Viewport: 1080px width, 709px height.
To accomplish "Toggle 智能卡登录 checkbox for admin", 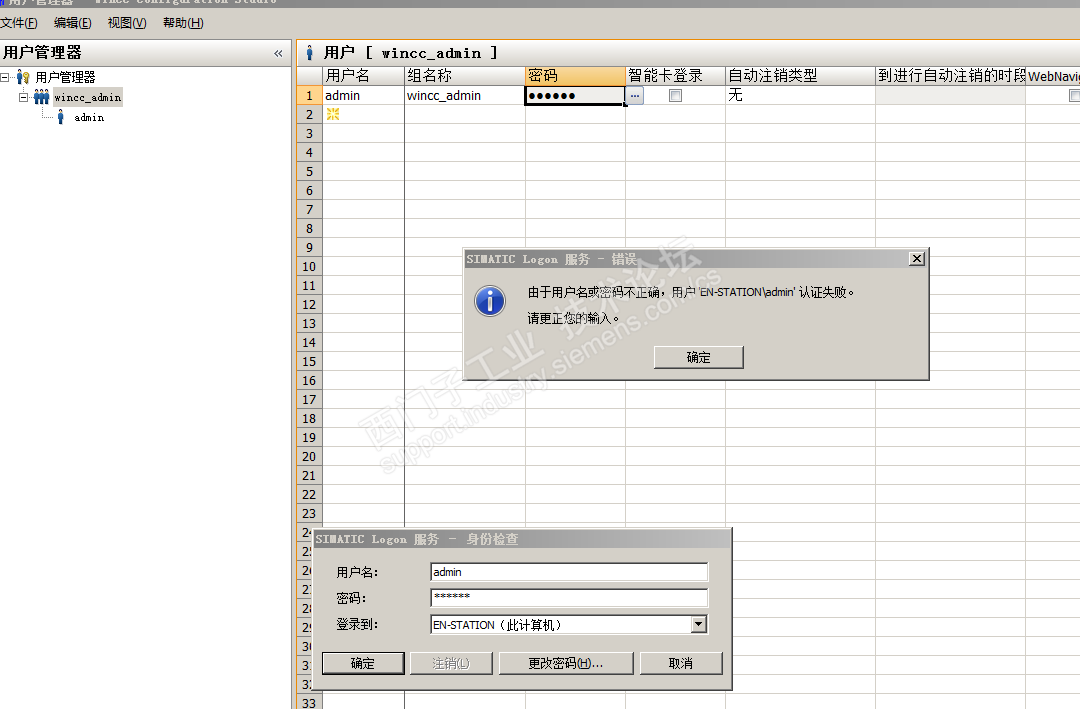I will coord(676,96).
